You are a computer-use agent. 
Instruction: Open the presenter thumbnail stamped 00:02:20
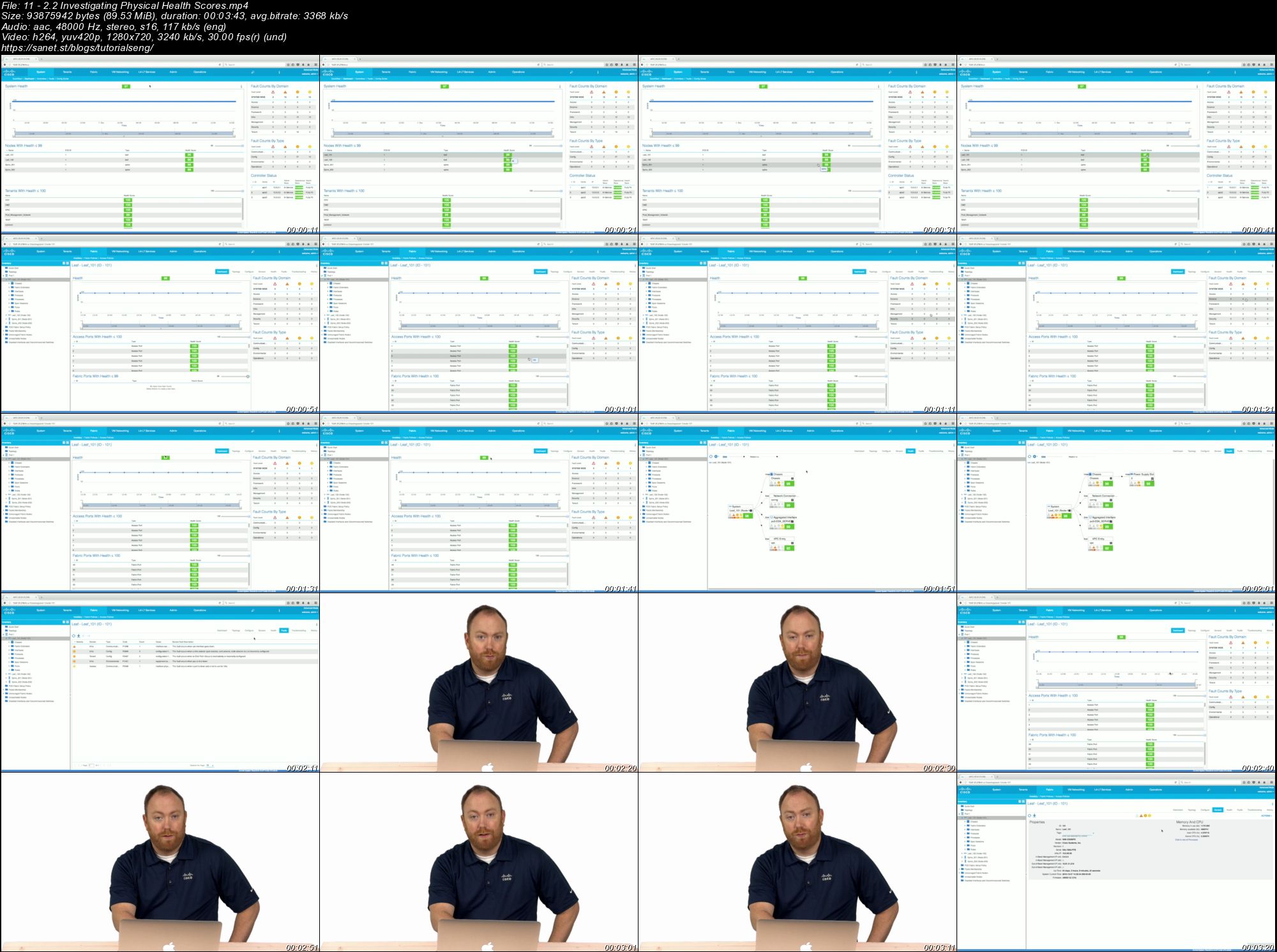(479, 683)
